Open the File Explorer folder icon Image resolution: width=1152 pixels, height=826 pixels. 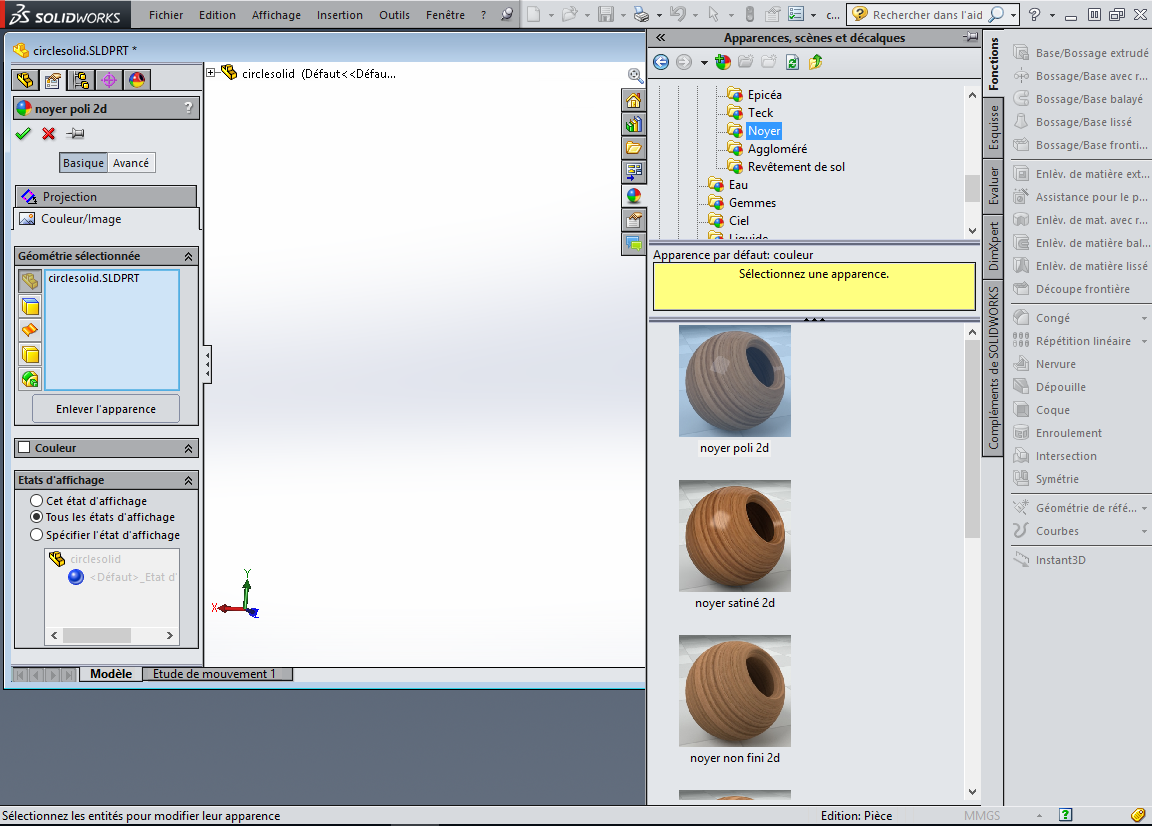coord(633,148)
